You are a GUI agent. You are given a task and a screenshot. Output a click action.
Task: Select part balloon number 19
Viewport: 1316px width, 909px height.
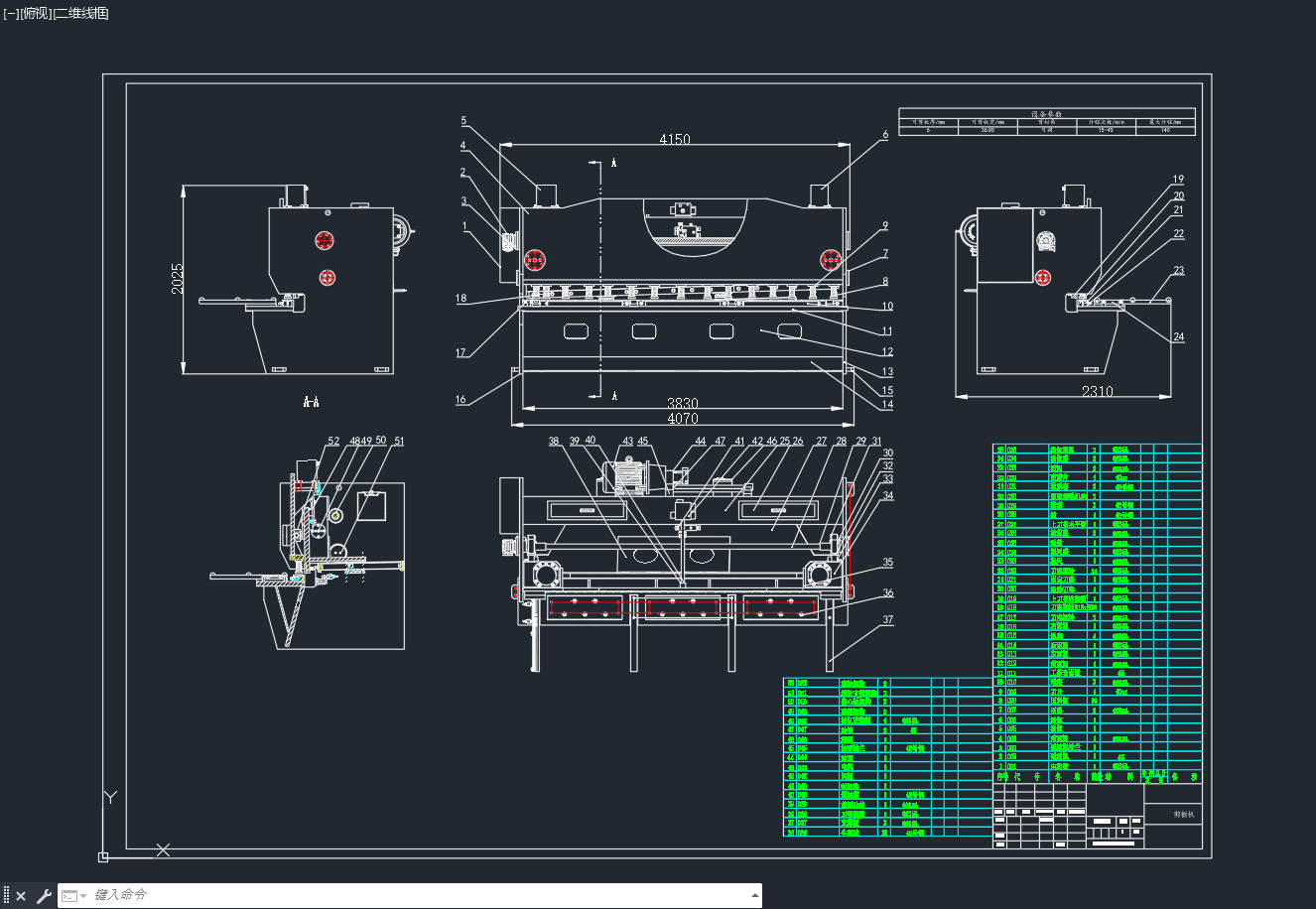coord(1178,180)
